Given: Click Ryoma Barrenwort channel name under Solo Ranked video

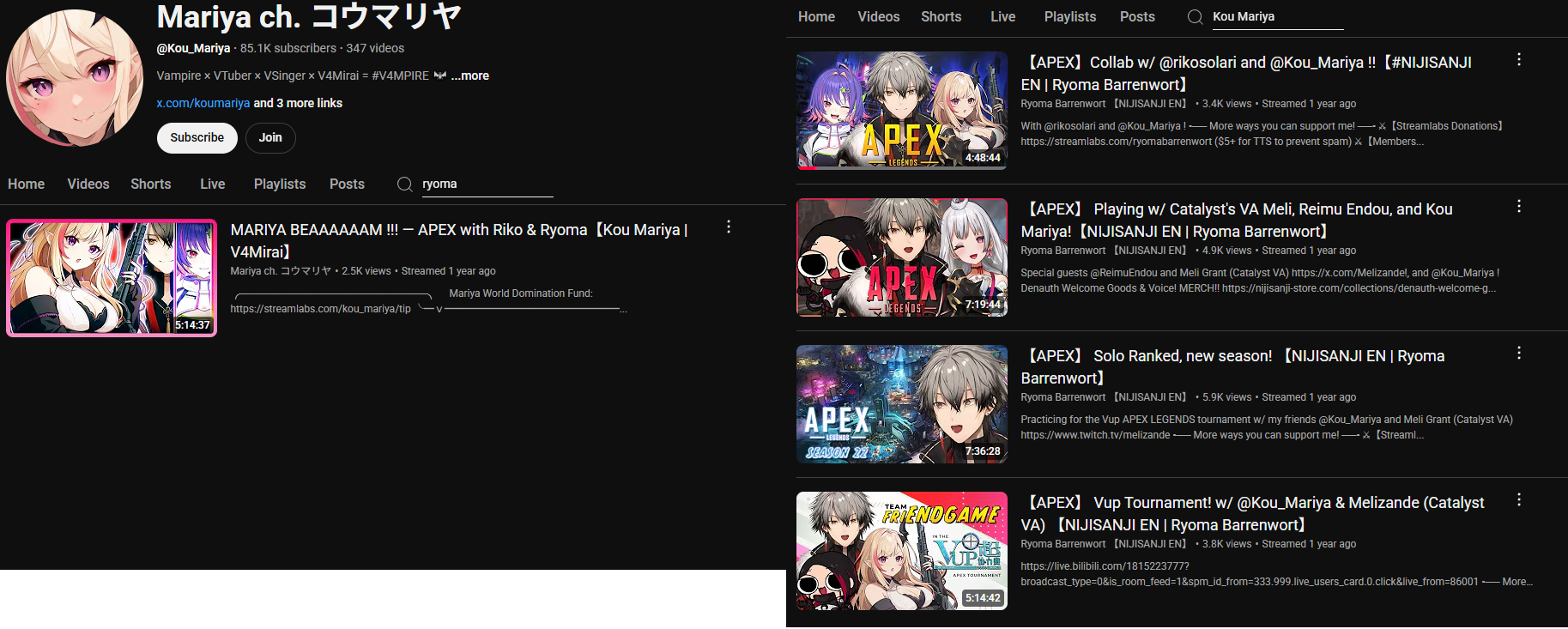Looking at the screenshot, I should click(1105, 397).
